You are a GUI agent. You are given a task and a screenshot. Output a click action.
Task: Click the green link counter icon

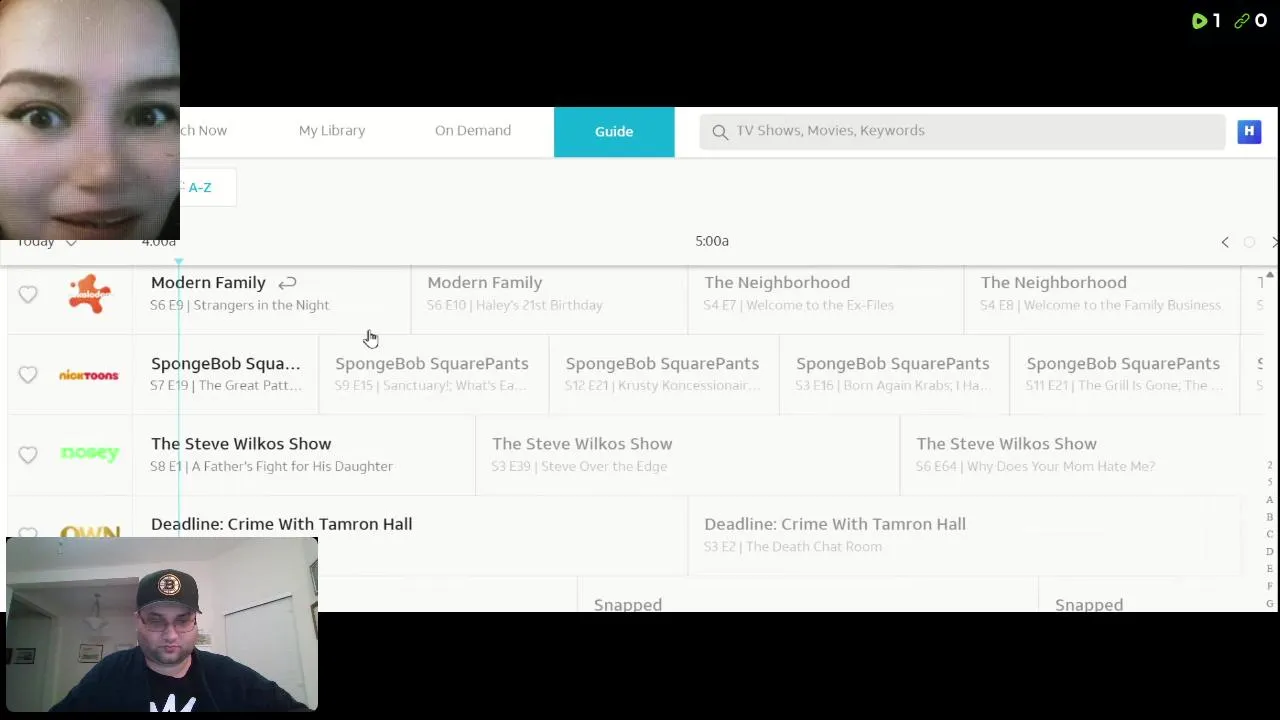click(x=1242, y=21)
